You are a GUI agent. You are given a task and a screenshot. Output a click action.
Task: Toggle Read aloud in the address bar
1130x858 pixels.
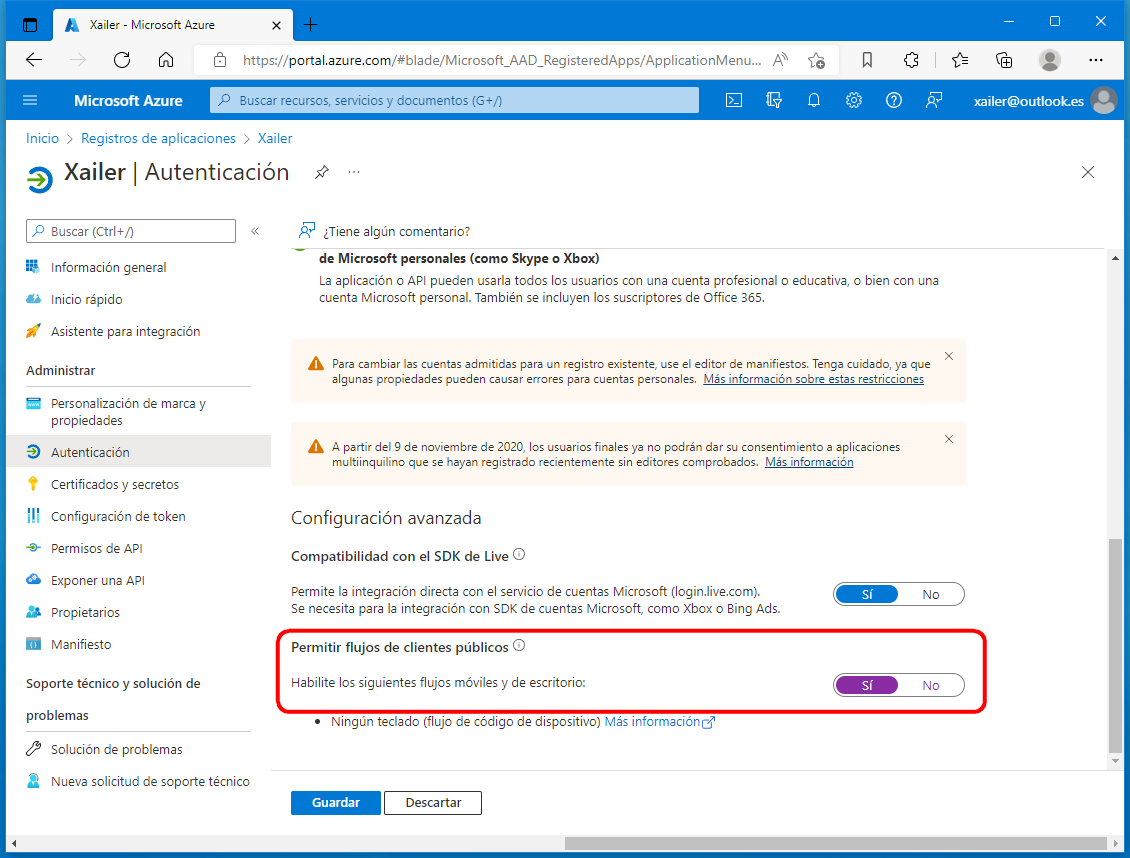780,60
